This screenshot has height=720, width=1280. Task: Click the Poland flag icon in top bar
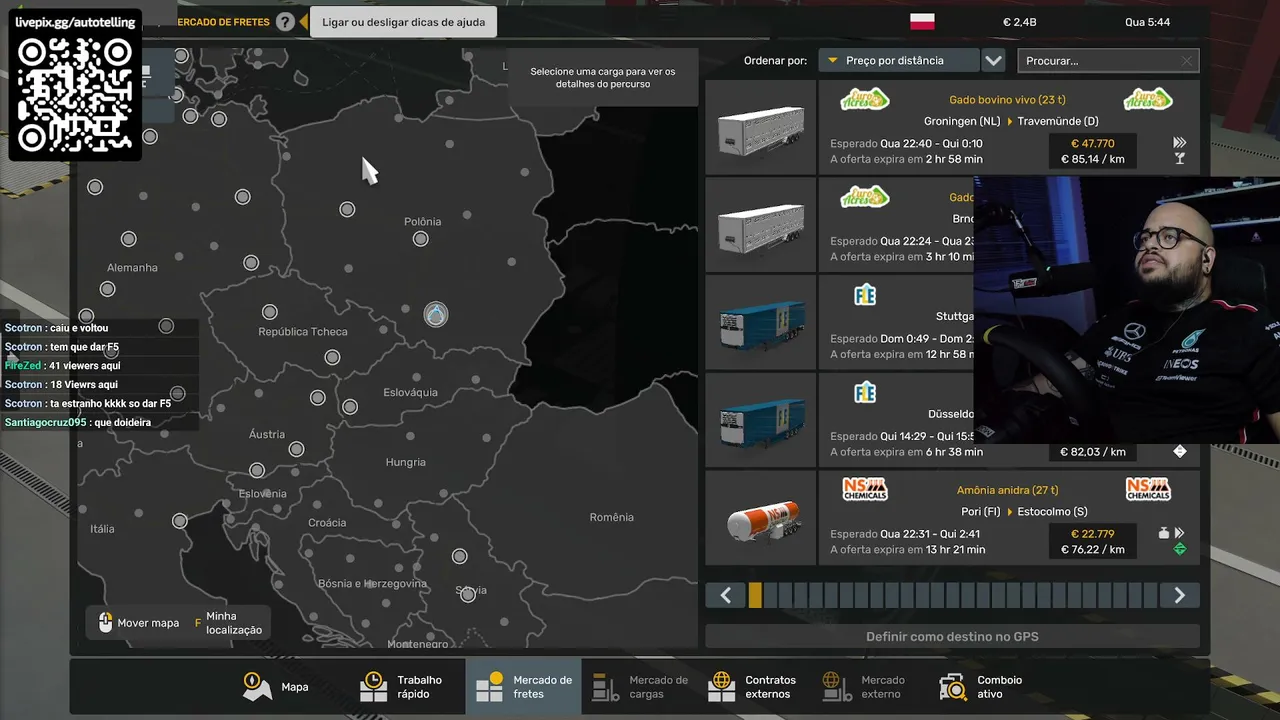[922, 22]
